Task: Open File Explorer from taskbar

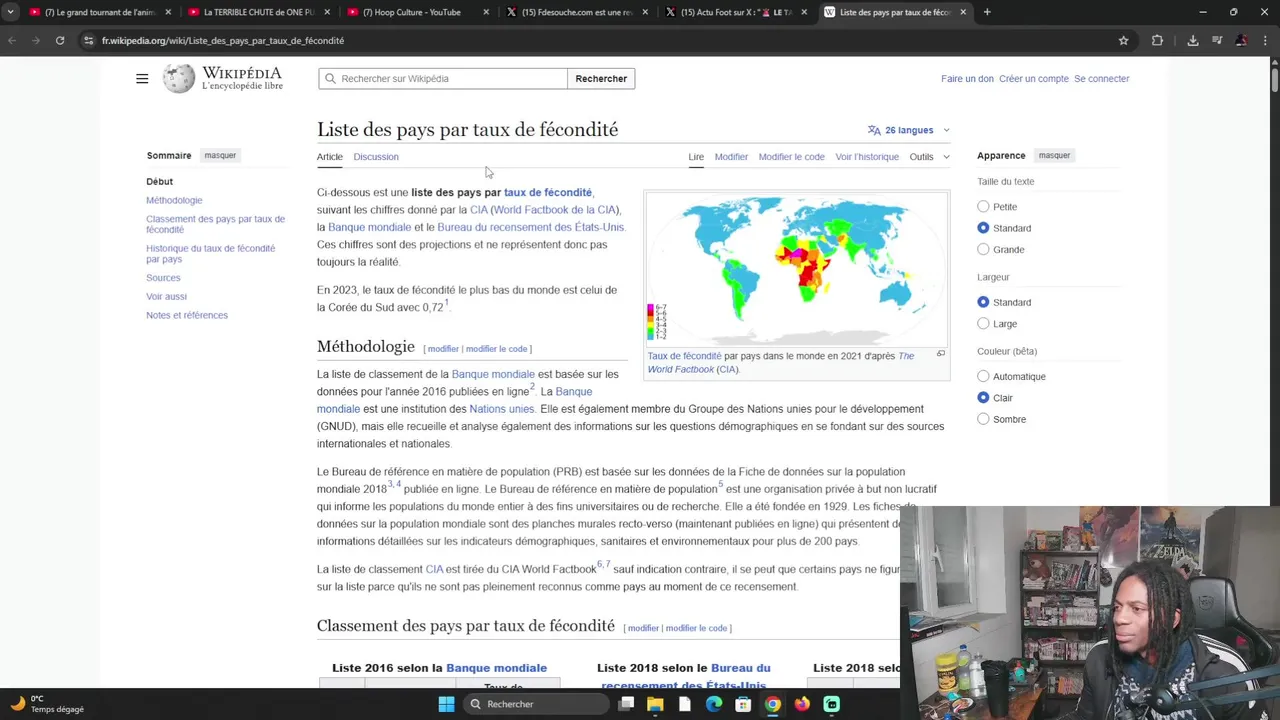Action: coord(655,704)
